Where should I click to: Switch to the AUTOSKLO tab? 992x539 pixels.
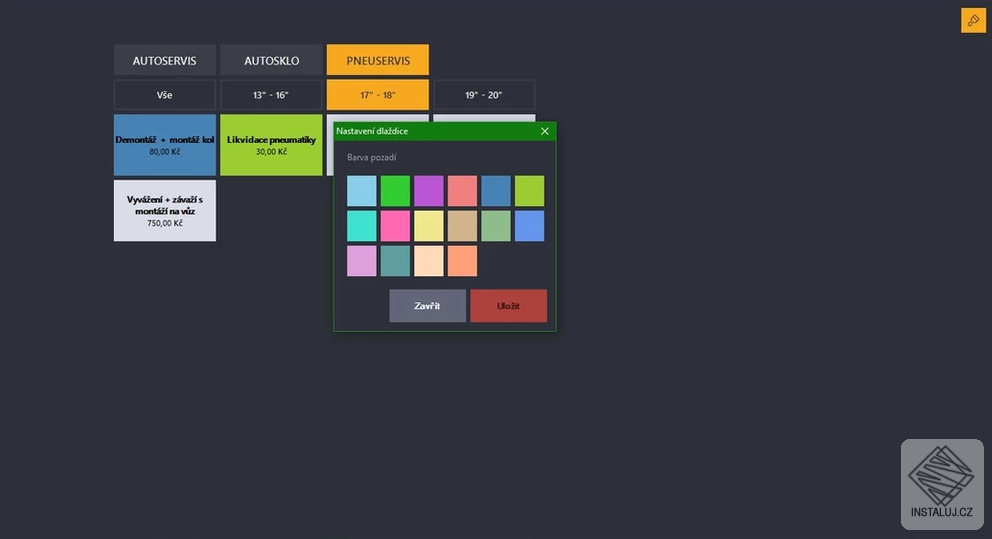(271, 60)
